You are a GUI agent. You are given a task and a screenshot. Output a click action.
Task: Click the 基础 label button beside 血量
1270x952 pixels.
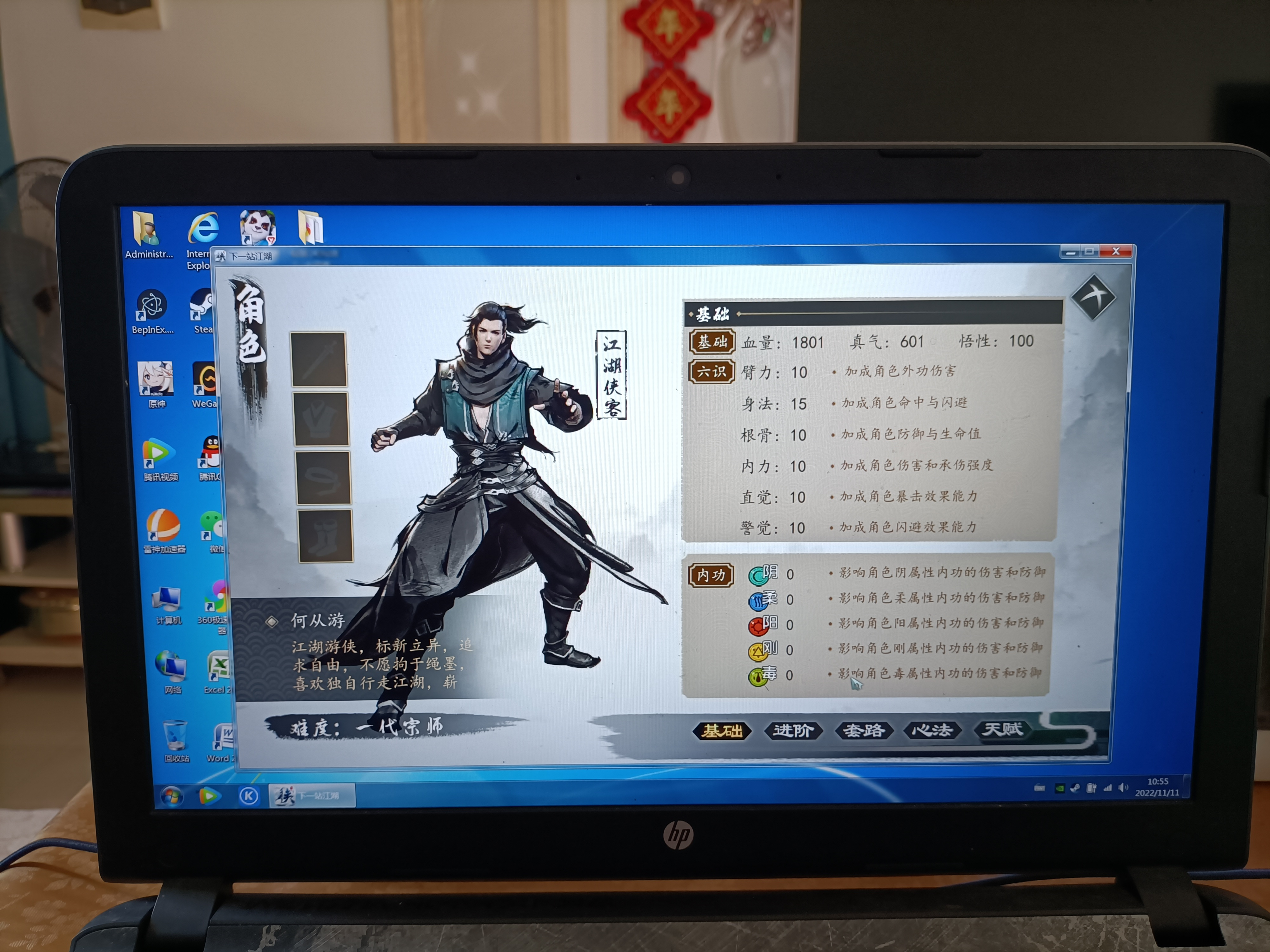coord(712,341)
